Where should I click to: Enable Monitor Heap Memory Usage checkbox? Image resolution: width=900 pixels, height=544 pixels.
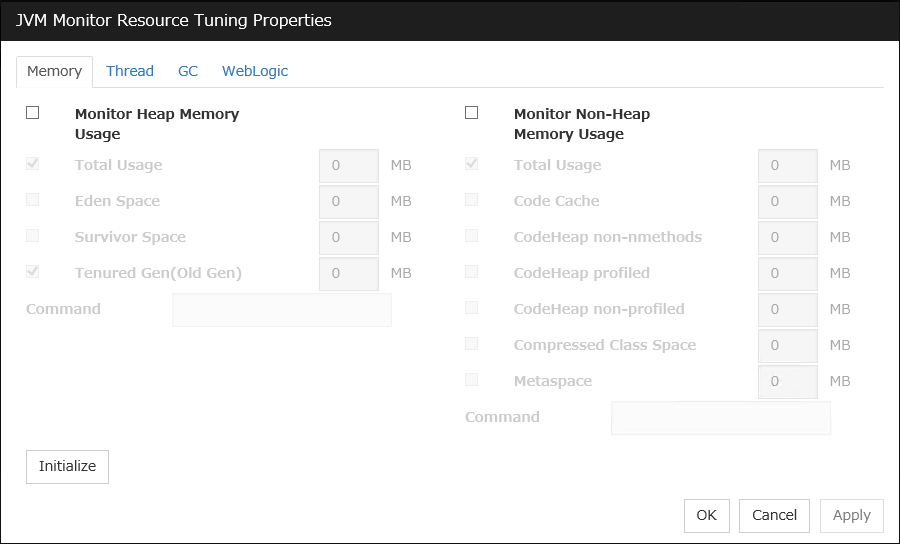[x=33, y=113]
